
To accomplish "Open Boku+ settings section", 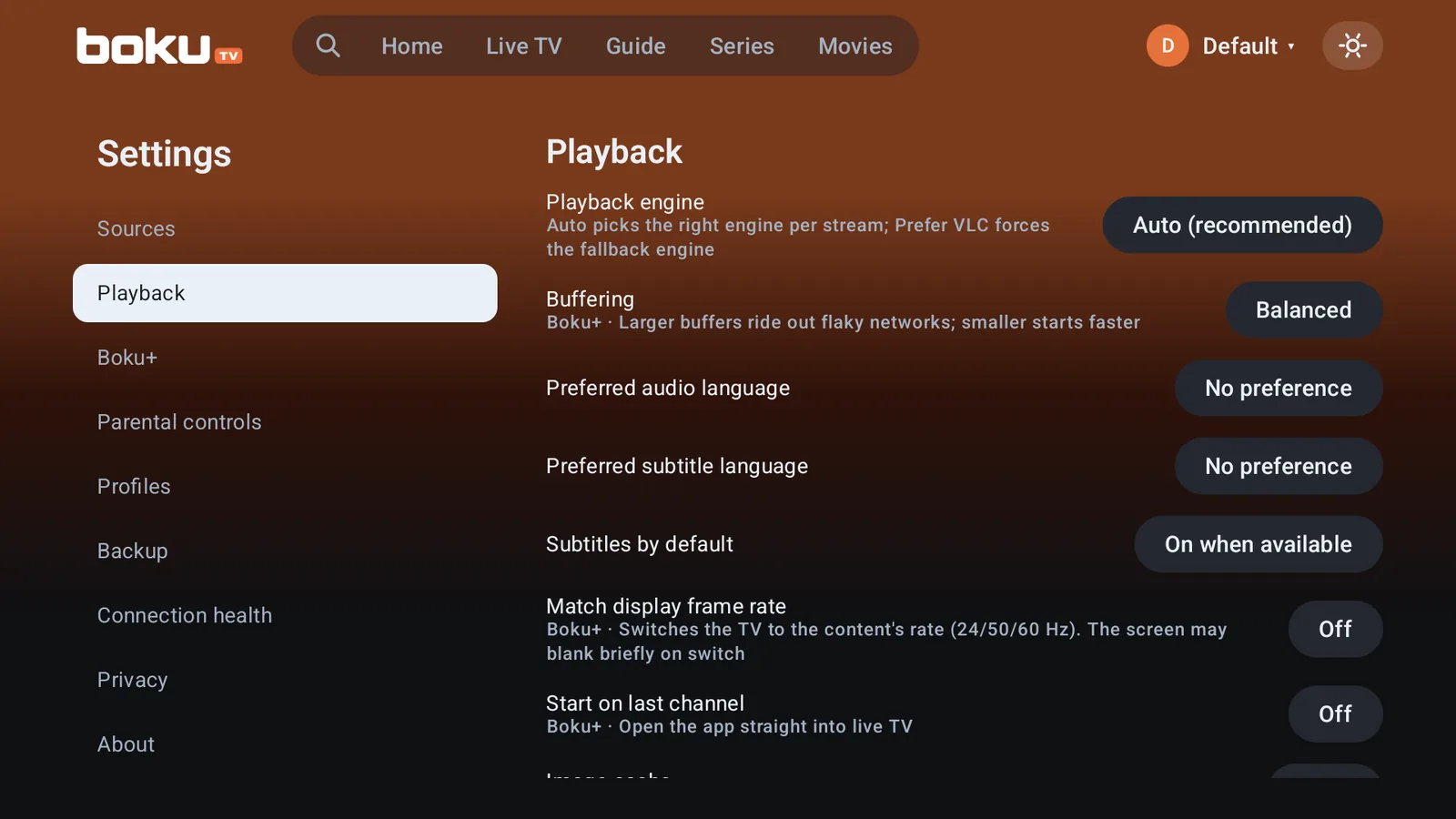I will [285, 358].
